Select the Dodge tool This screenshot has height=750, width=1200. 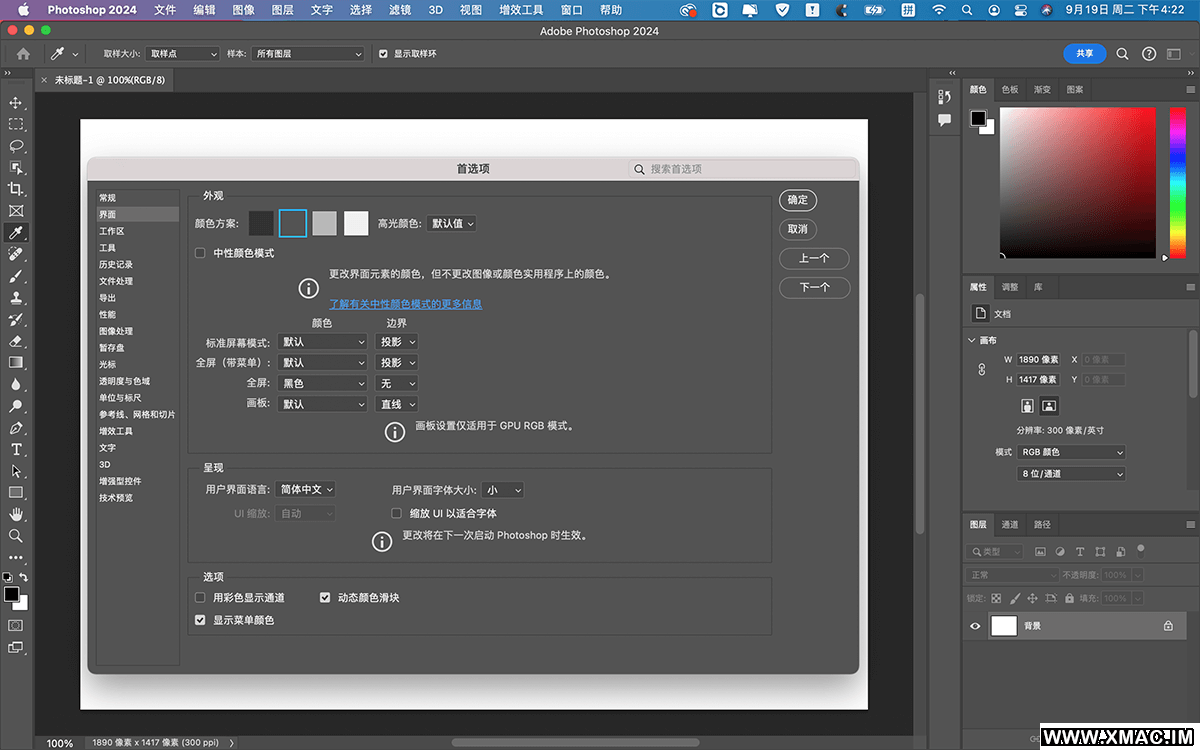(16, 406)
